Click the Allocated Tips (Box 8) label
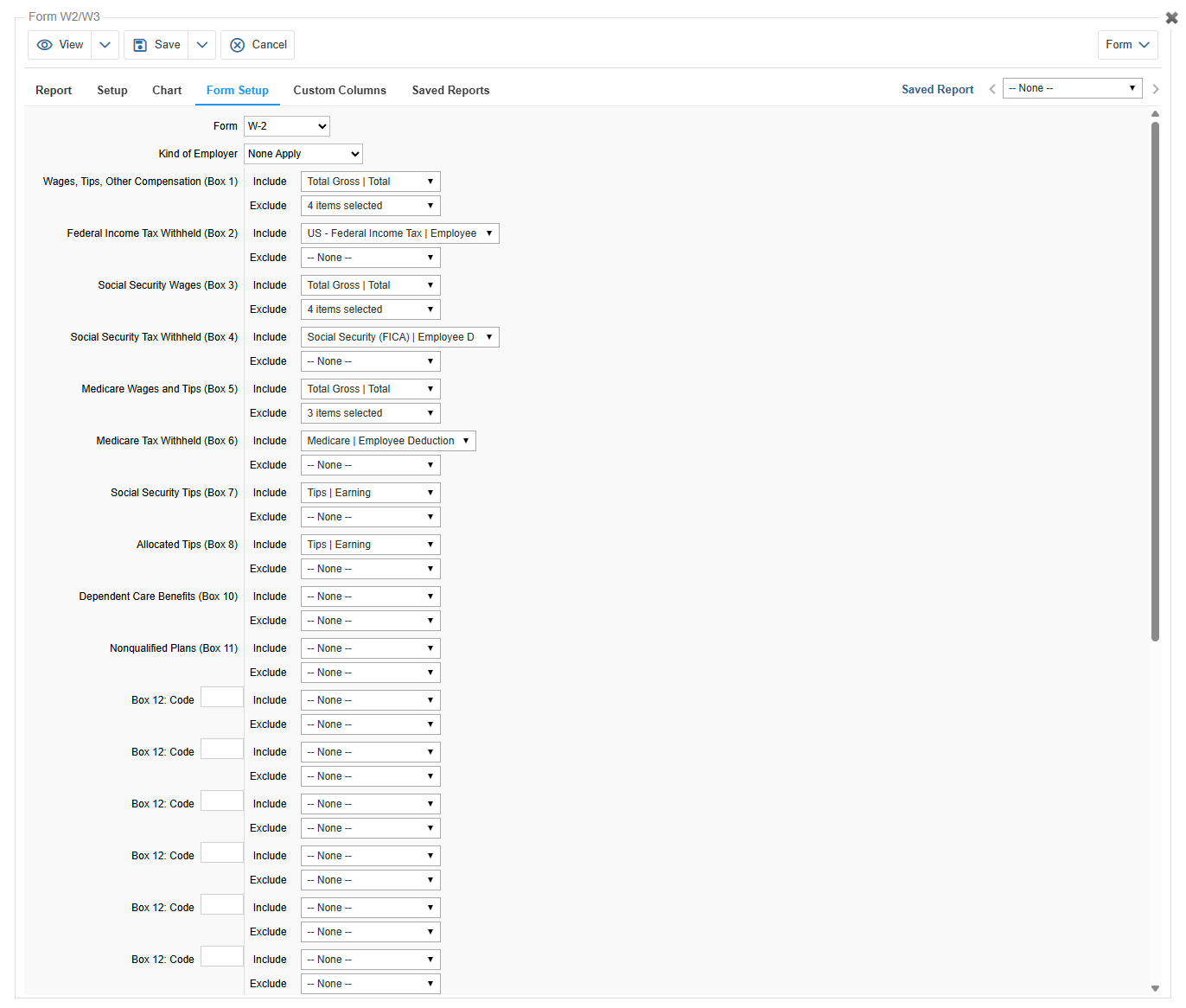The height and width of the screenshot is (1008, 1186). 187,545
